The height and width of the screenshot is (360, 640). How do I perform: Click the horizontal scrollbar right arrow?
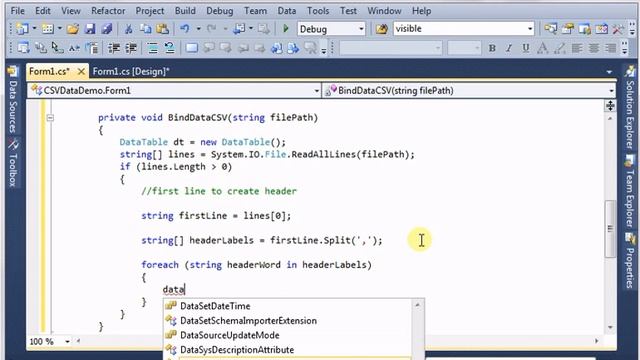click(597, 341)
